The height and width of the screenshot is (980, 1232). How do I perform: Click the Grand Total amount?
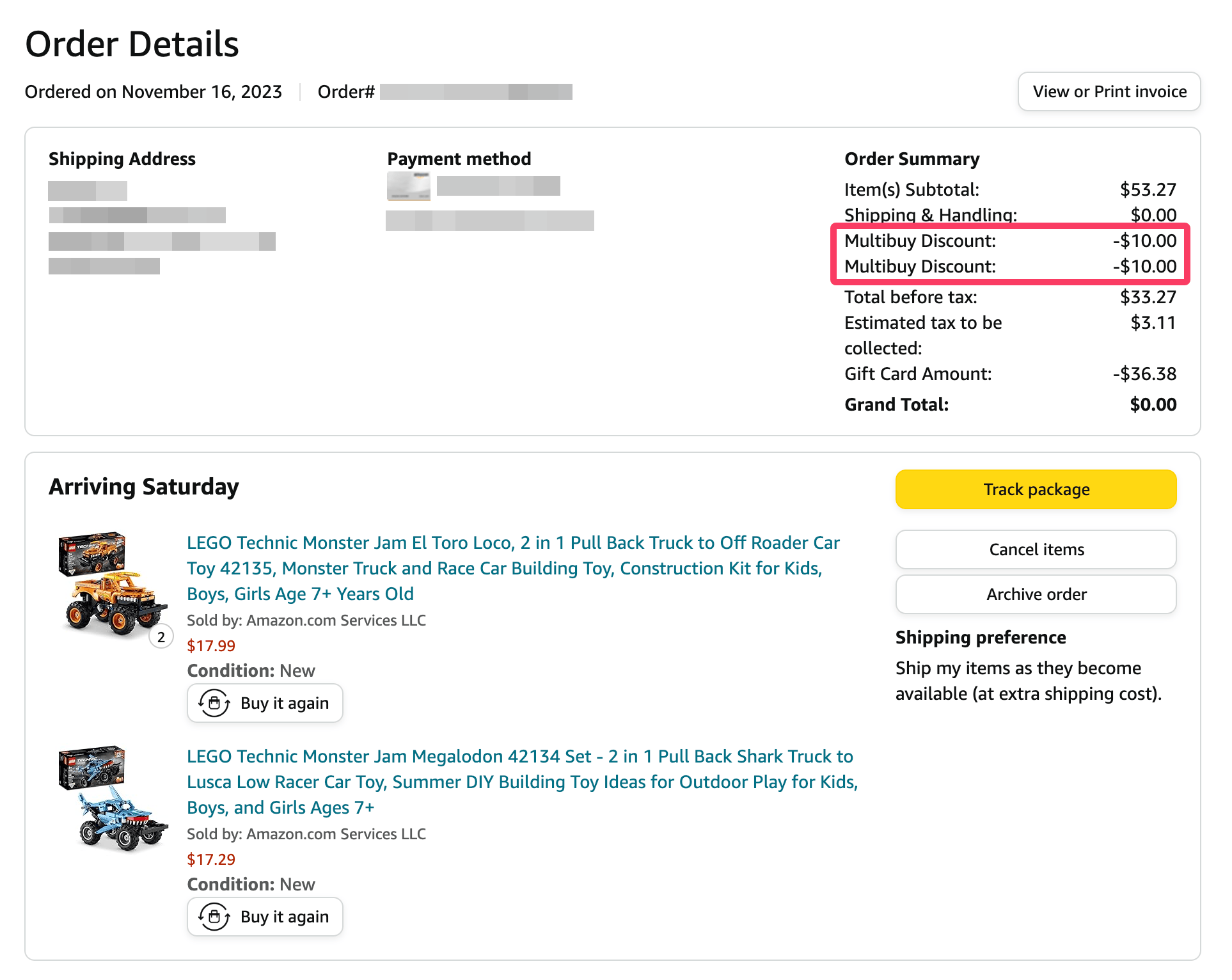click(x=1153, y=404)
